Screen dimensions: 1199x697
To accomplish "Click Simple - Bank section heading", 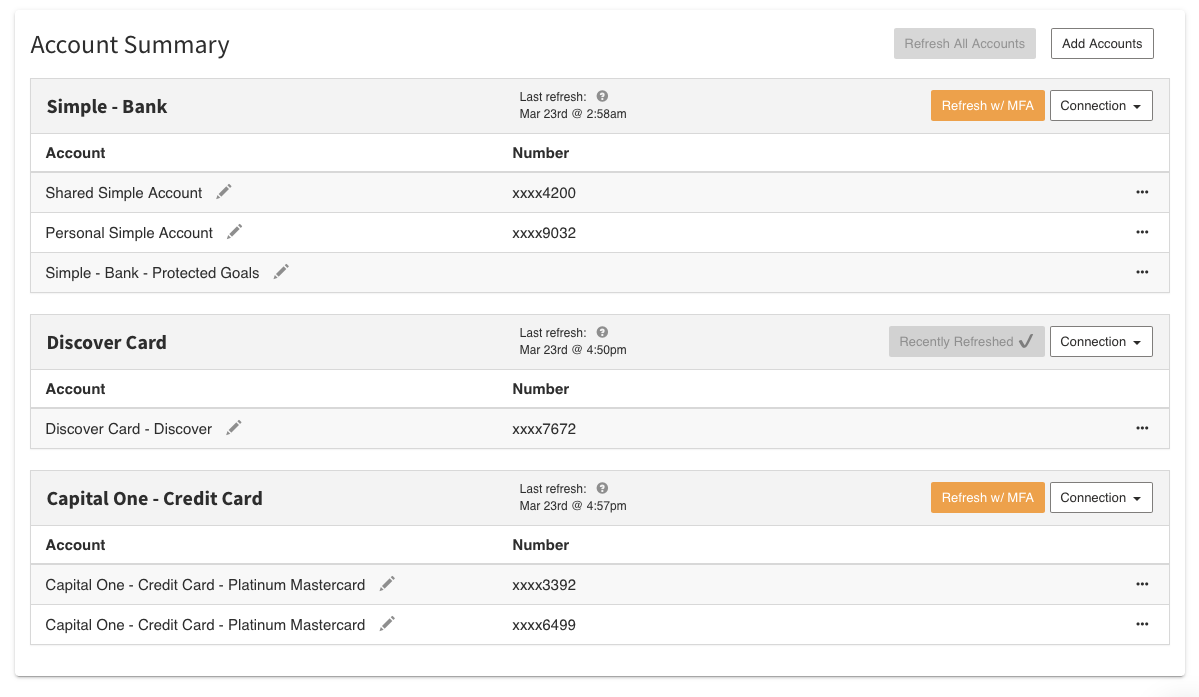I will tap(107, 106).
